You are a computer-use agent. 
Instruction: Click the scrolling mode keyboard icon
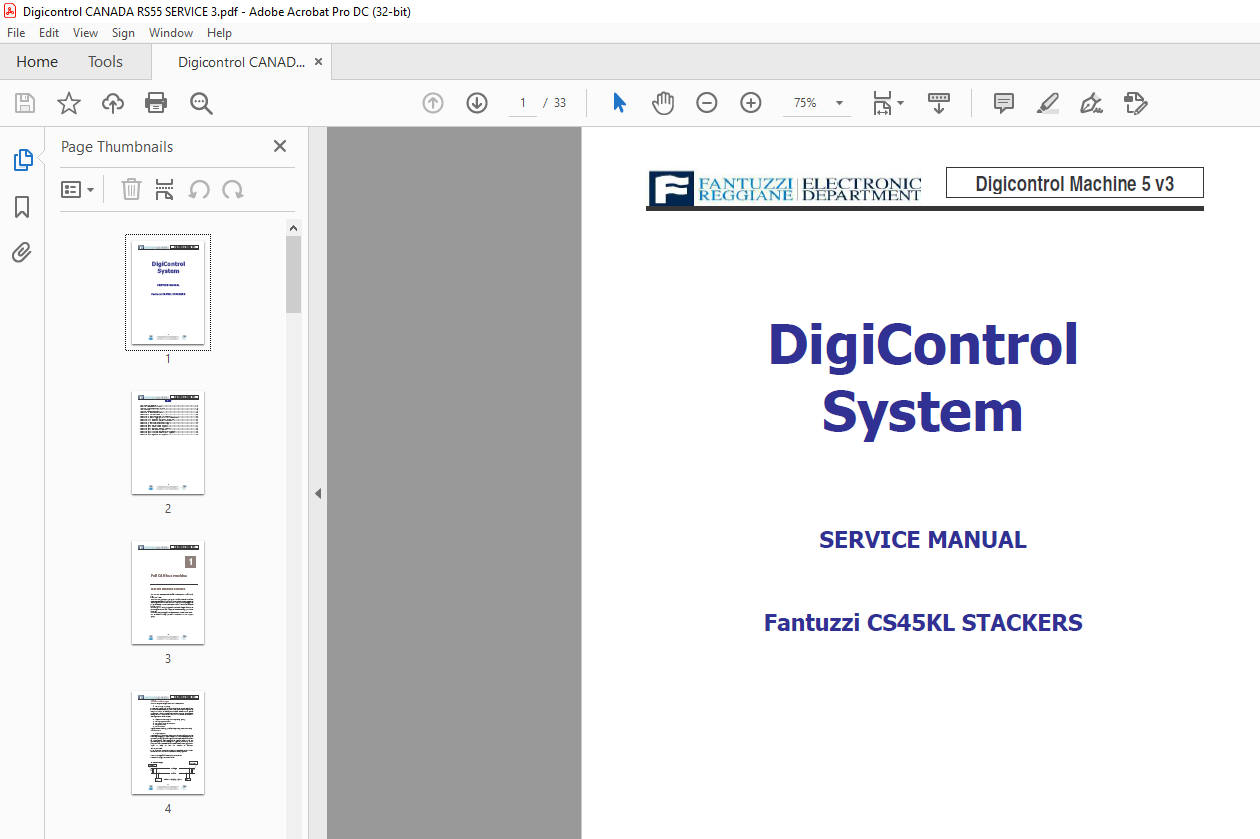click(939, 103)
